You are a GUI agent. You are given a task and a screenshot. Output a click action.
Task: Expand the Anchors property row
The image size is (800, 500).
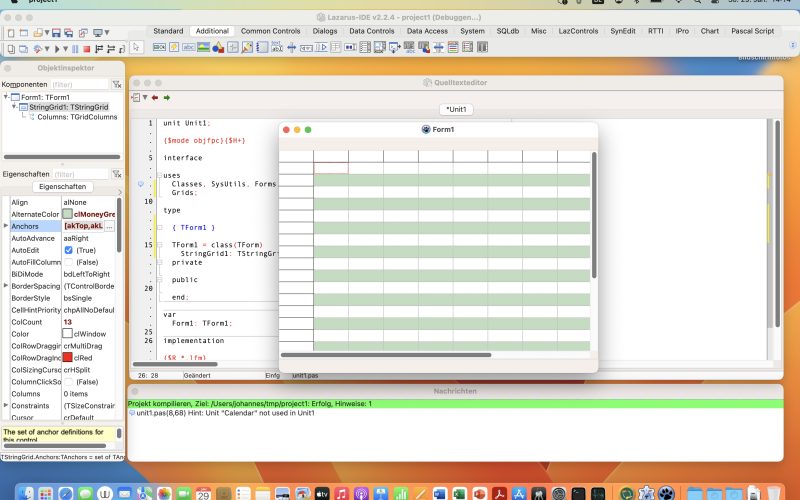coord(6,226)
